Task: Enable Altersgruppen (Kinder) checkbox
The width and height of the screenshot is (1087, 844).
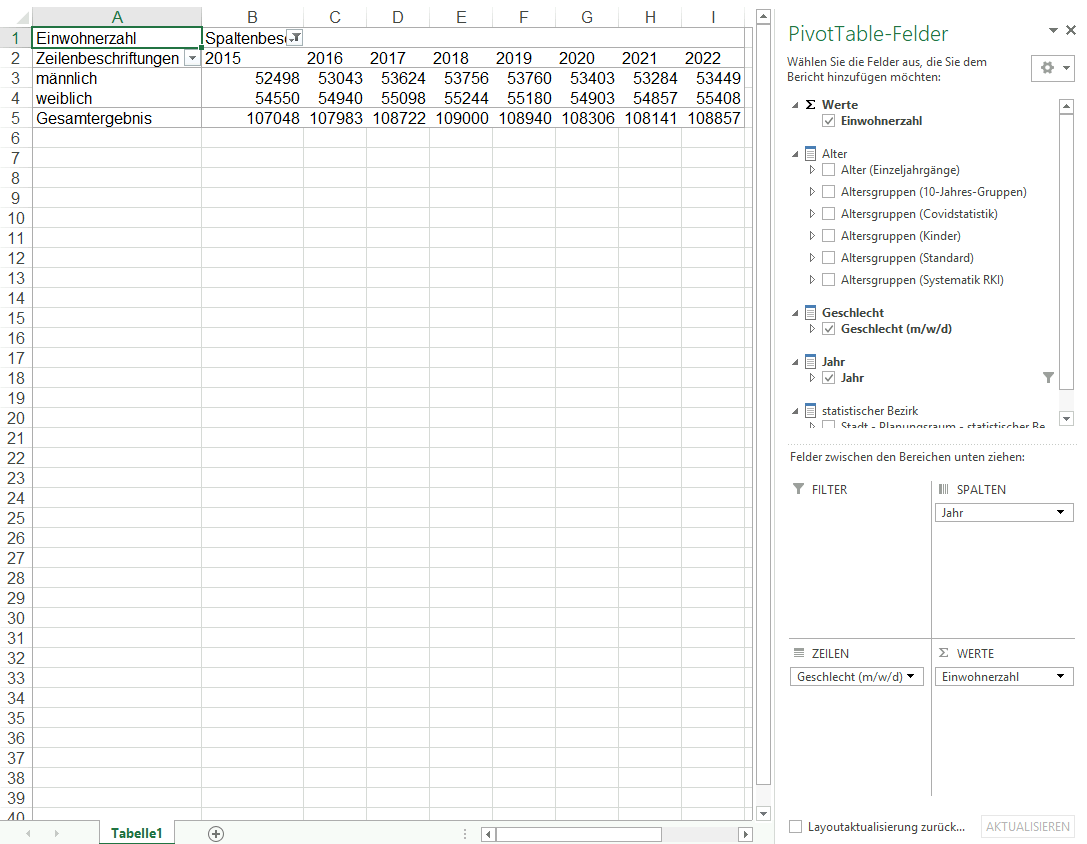Action: click(x=828, y=236)
